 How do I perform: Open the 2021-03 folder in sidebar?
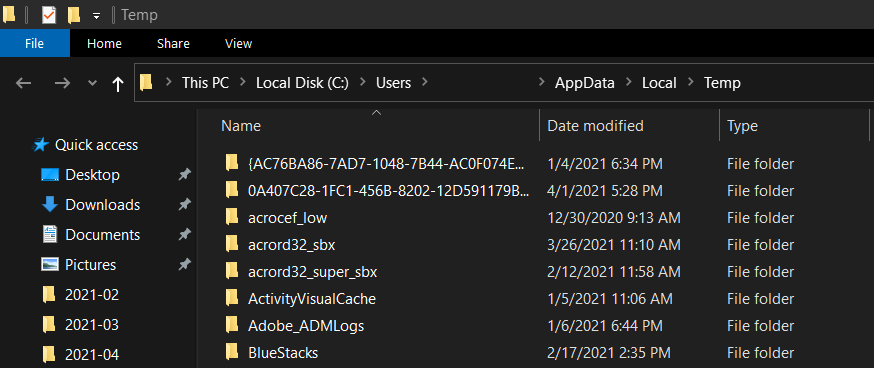point(92,325)
